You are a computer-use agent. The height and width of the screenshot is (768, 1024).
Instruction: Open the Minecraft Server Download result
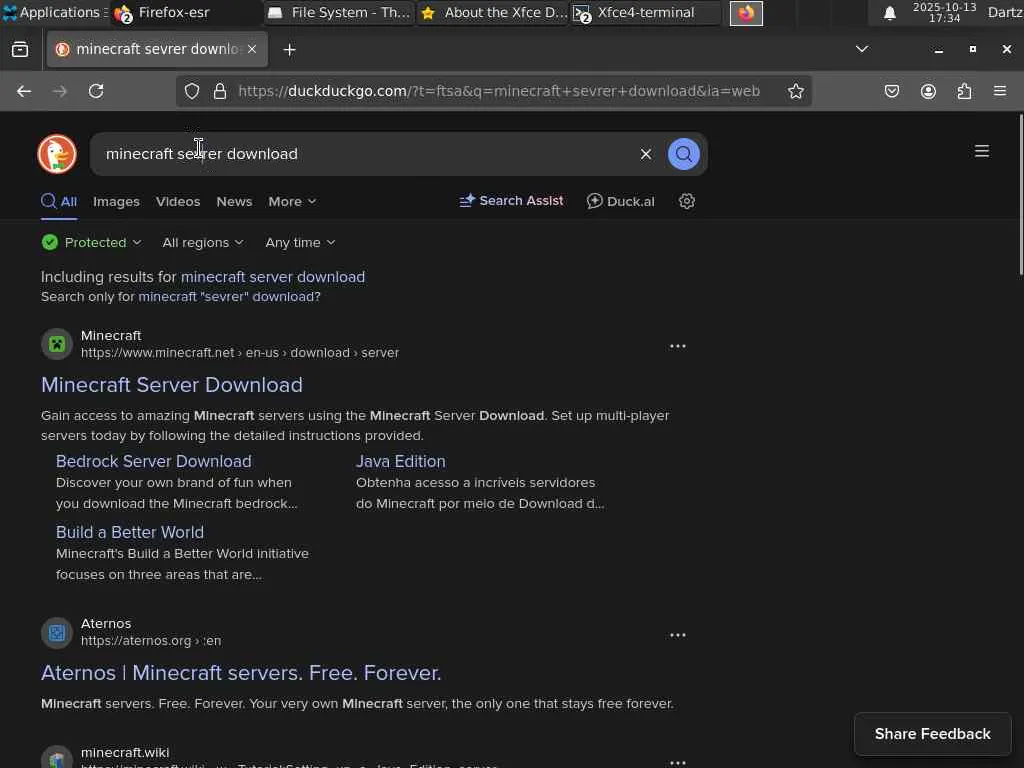[x=172, y=385]
